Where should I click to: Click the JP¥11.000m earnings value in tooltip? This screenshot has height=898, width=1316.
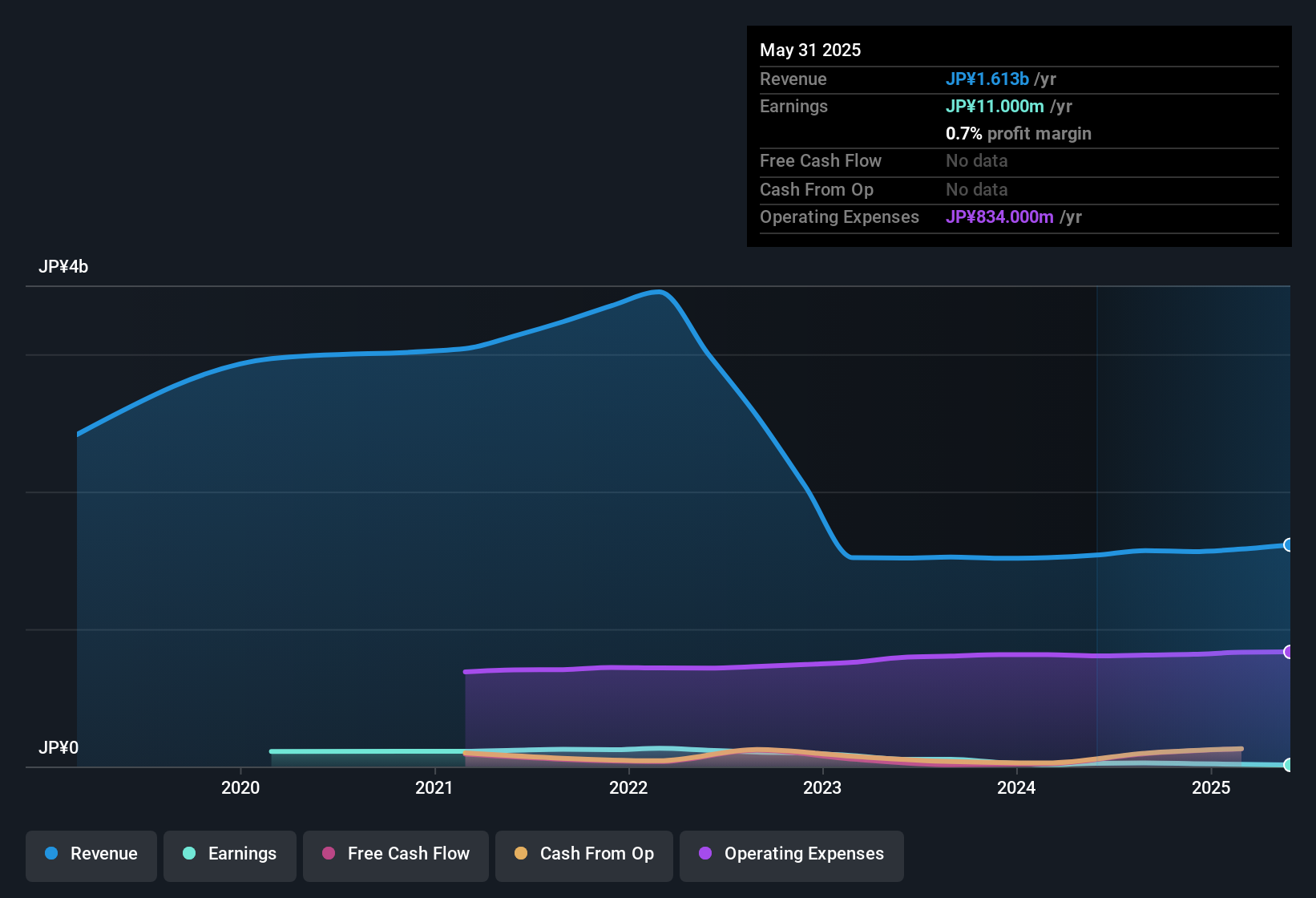[995, 107]
